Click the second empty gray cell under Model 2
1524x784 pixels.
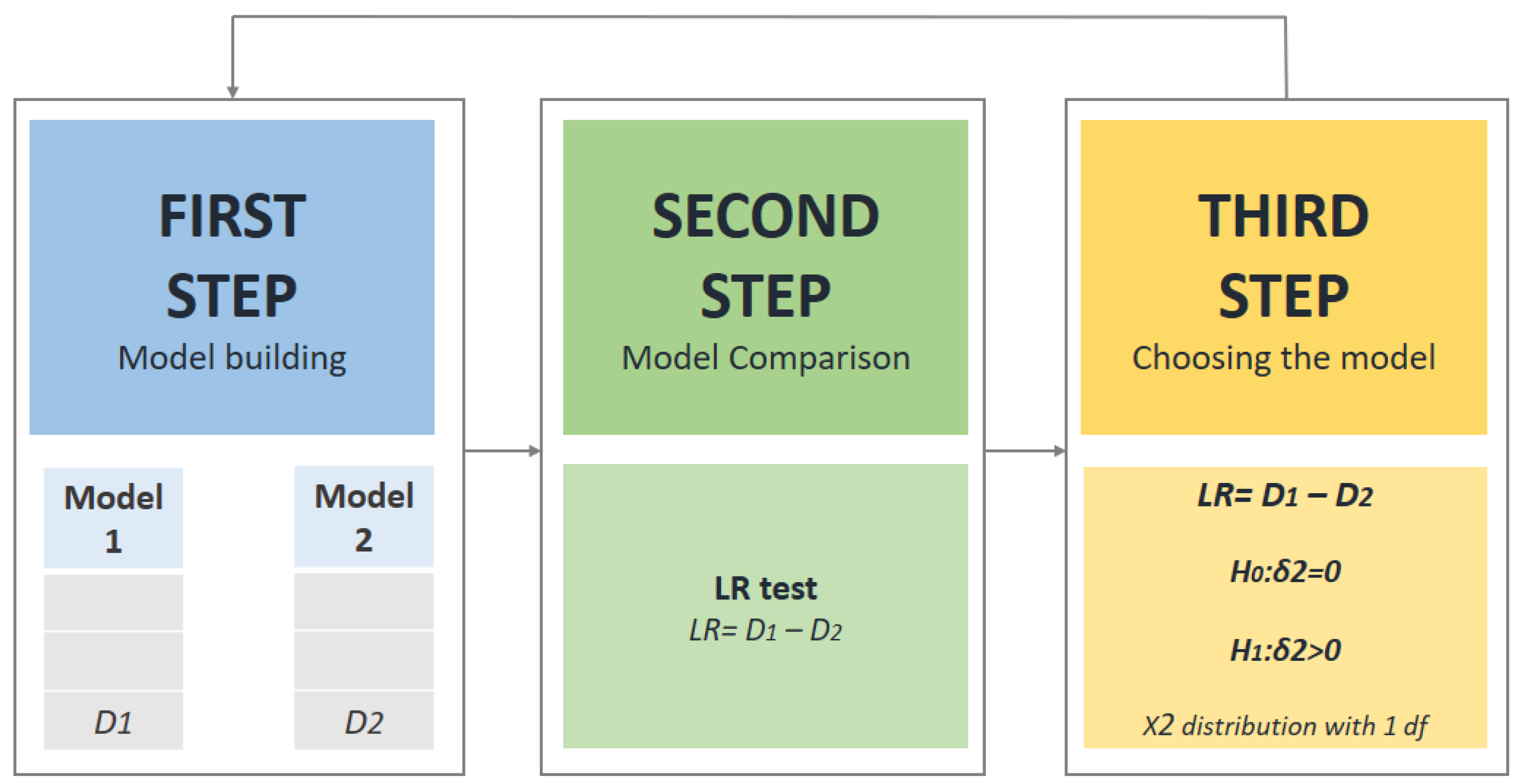point(364,660)
